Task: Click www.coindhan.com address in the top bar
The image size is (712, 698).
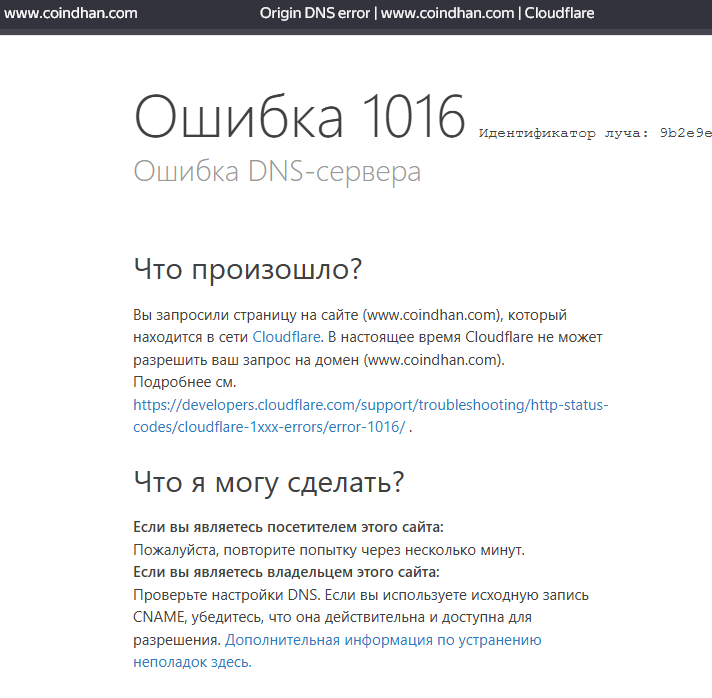Action: (x=71, y=14)
